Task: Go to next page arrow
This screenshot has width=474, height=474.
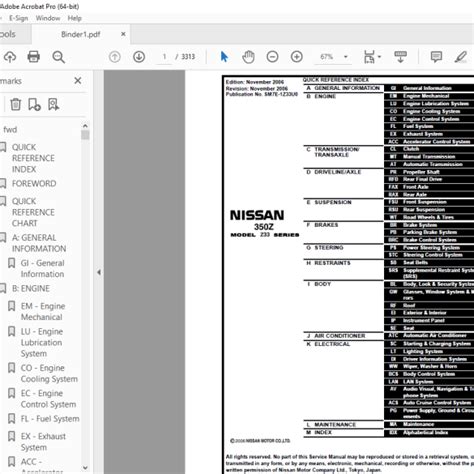Action: coord(139,57)
